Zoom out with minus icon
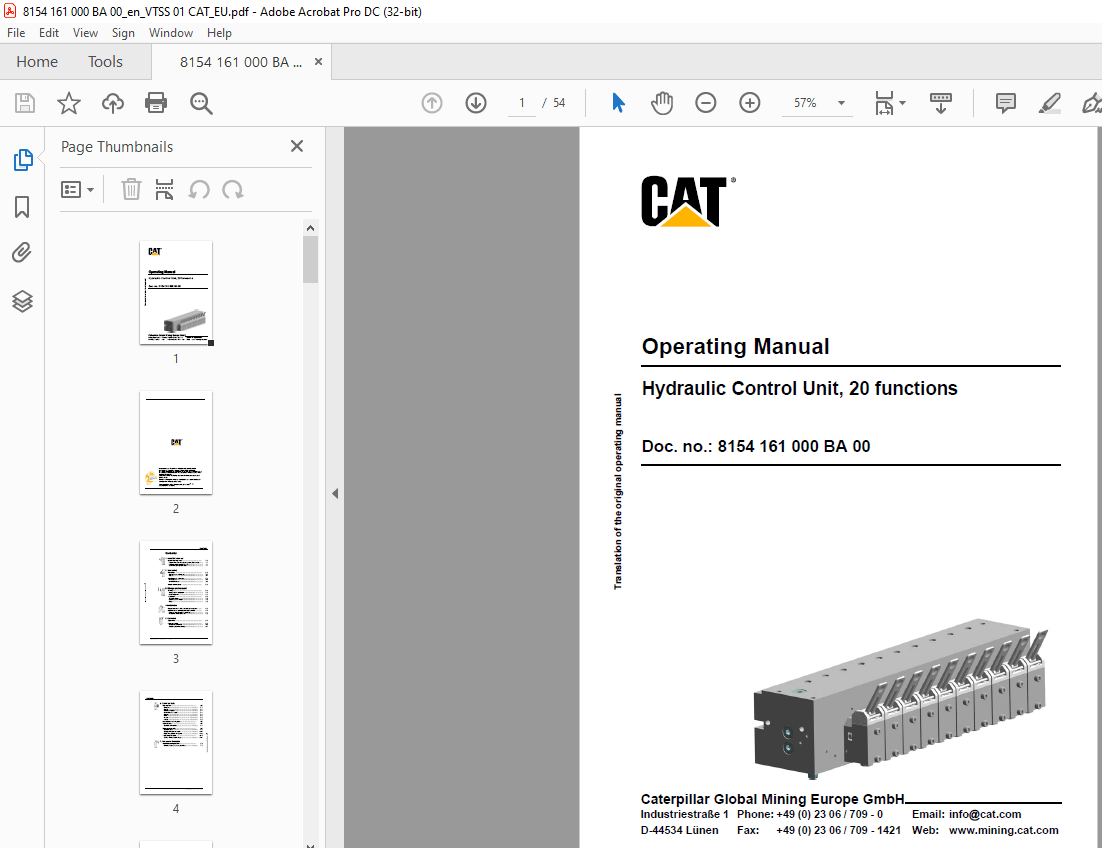1102x848 pixels. [x=706, y=103]
